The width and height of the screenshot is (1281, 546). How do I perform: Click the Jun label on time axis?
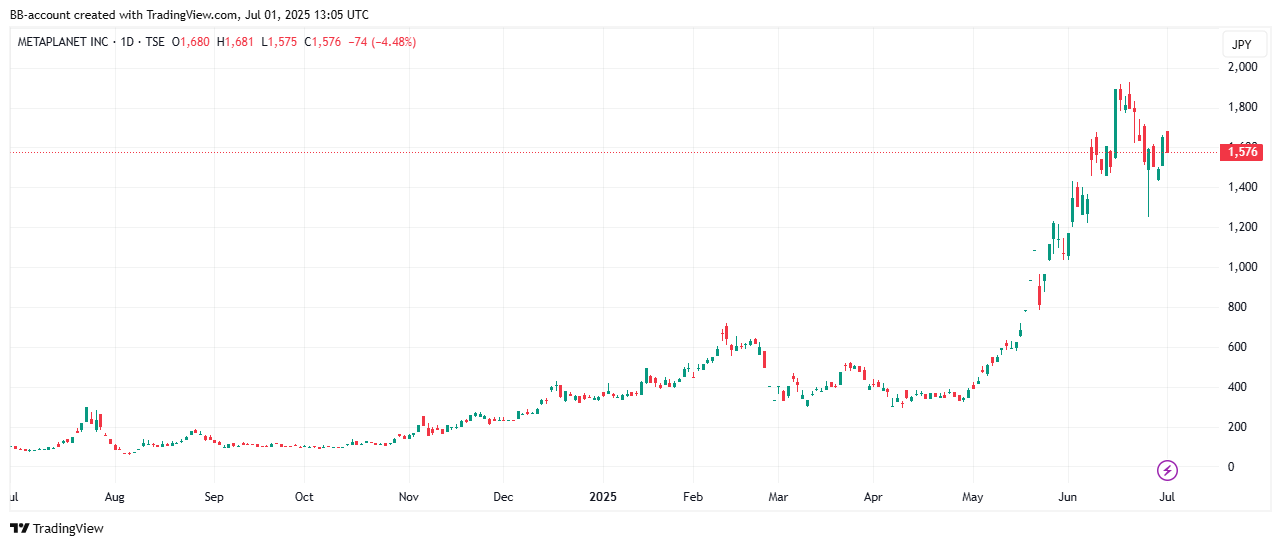coord(1067,496)
